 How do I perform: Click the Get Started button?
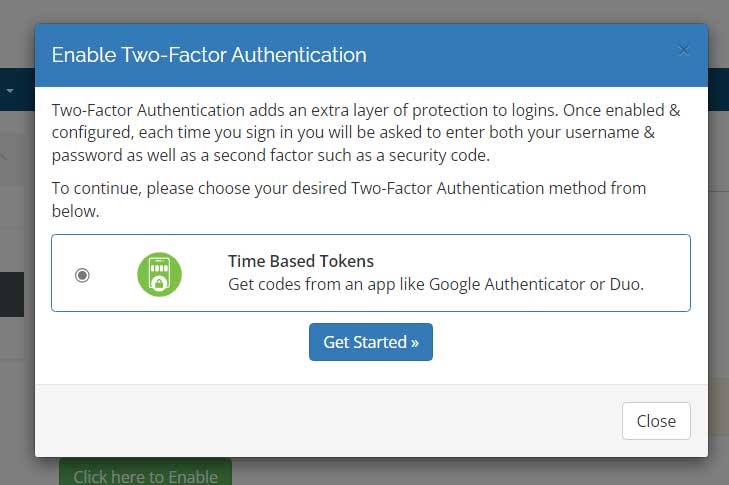point(370,342)
